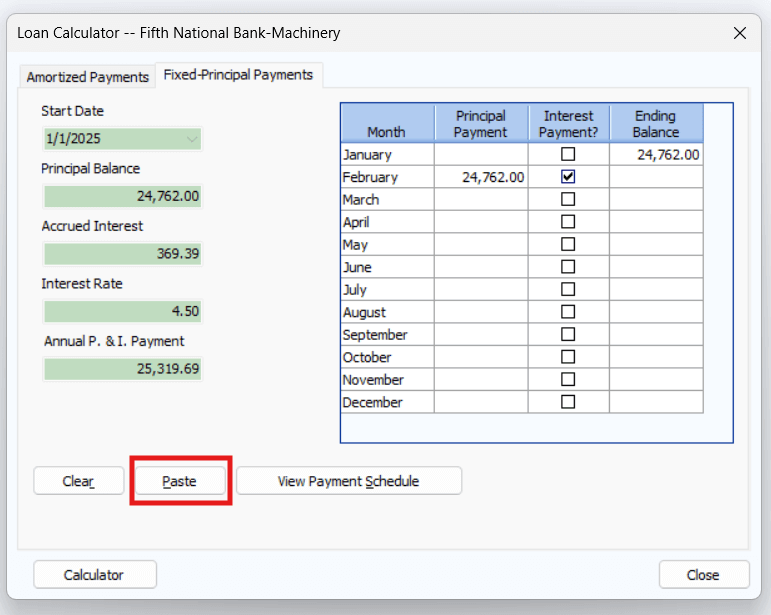Click the Principal Balance field
This screenshot has height=615, width=771.
[x=122, y=196]
